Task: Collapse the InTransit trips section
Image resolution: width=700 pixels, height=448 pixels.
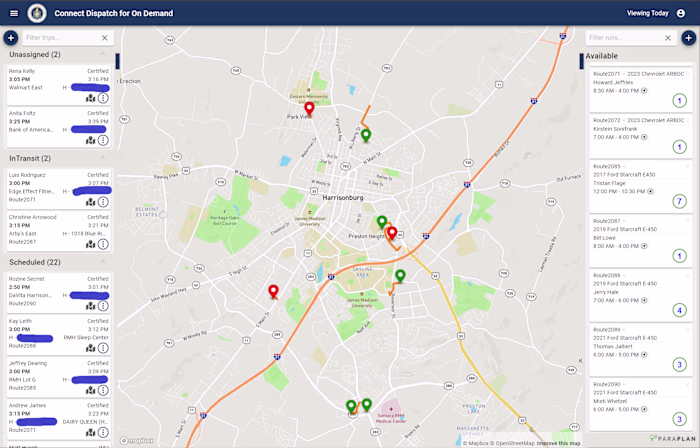Action: coord(103,158)
